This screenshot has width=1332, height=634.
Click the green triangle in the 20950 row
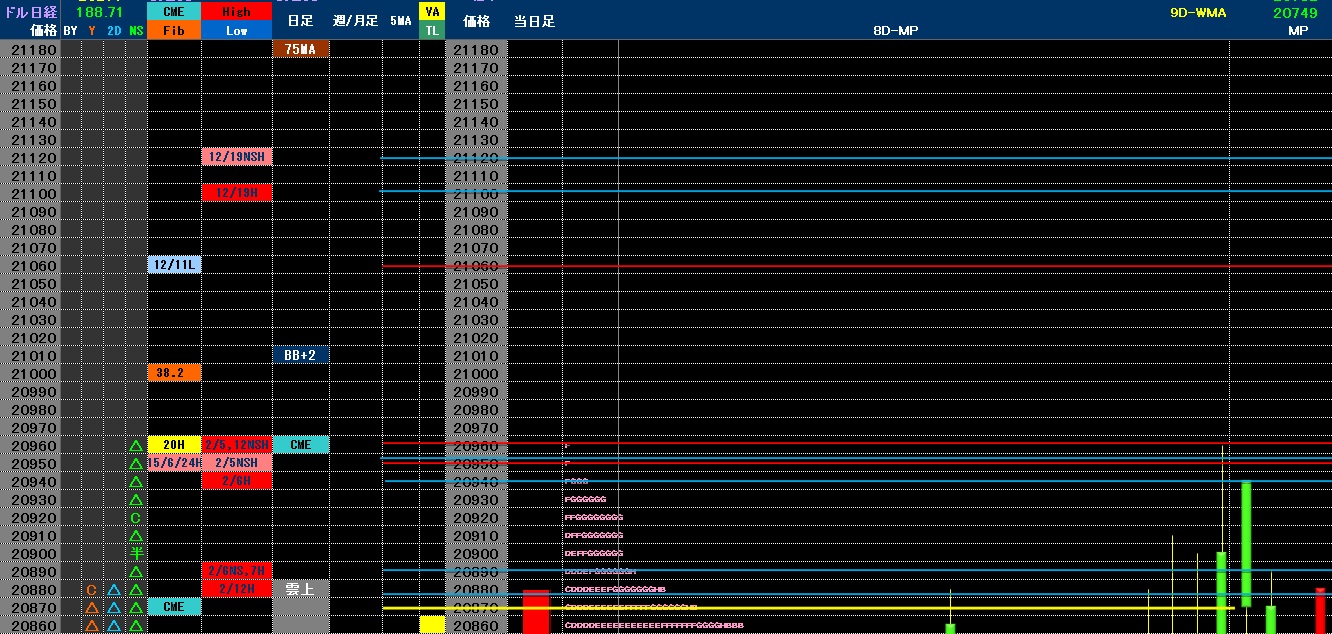[135, 463]
